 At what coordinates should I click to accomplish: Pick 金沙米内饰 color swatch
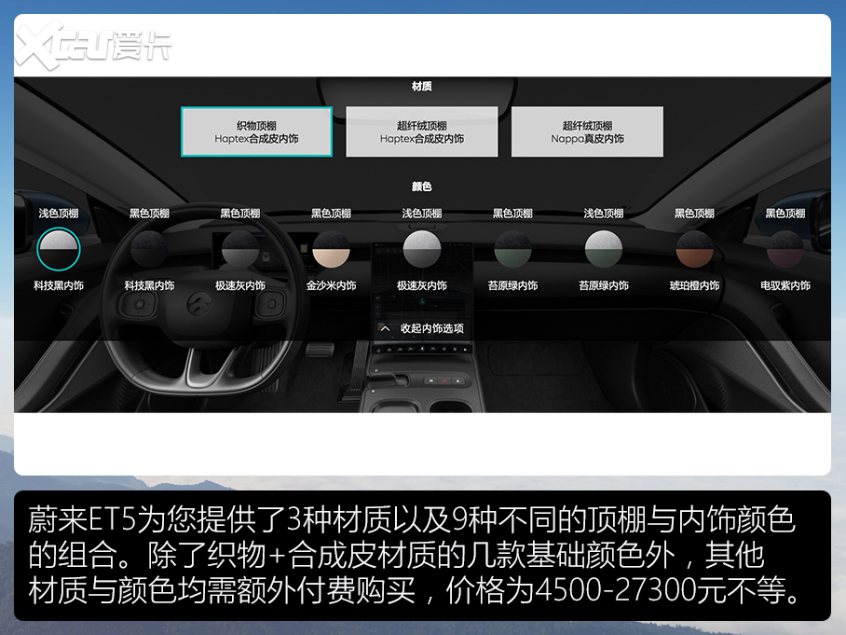pyautogui.click(x=331, y=249)
